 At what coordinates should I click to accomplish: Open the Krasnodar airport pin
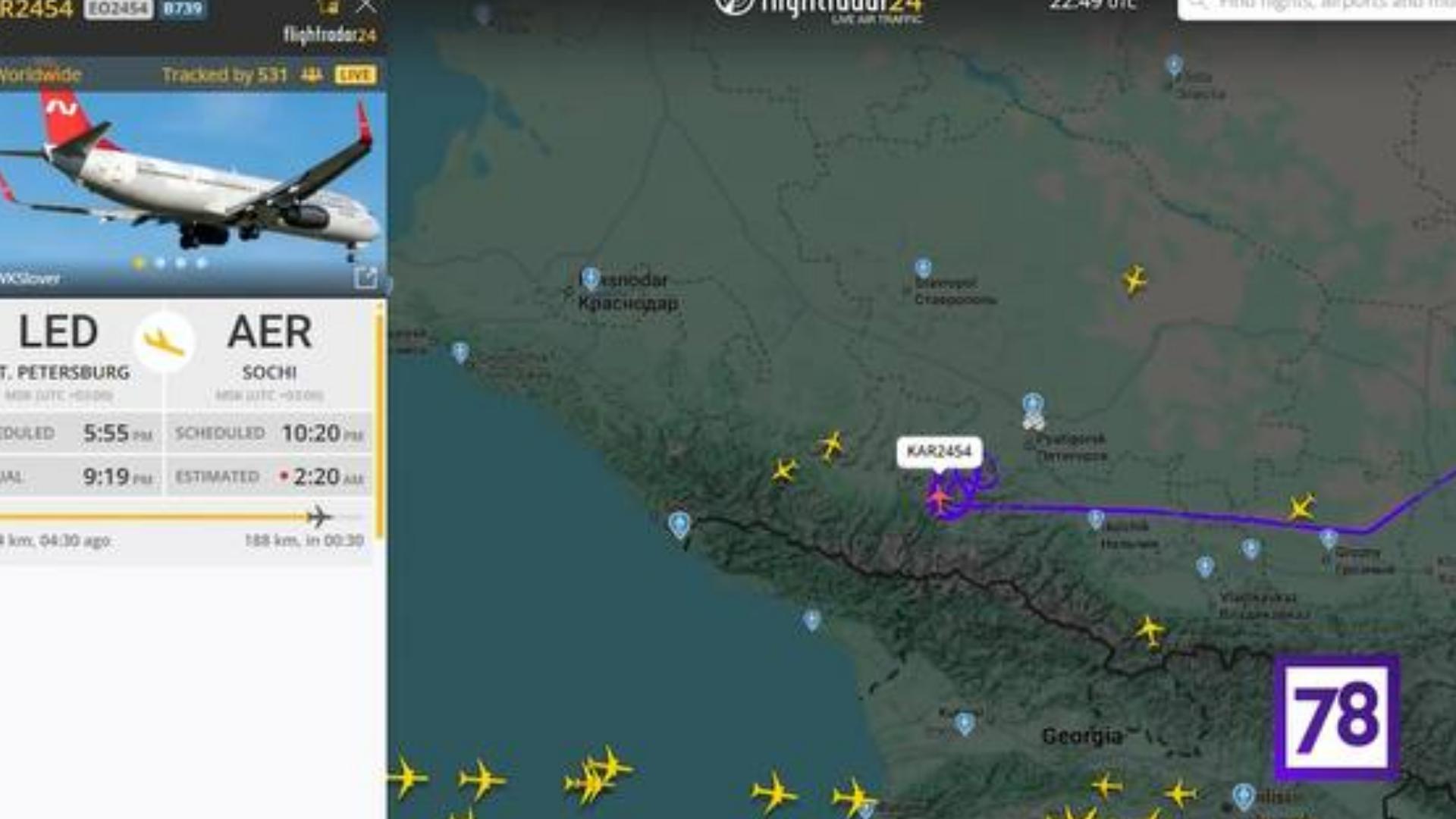[x=590, y=278]
